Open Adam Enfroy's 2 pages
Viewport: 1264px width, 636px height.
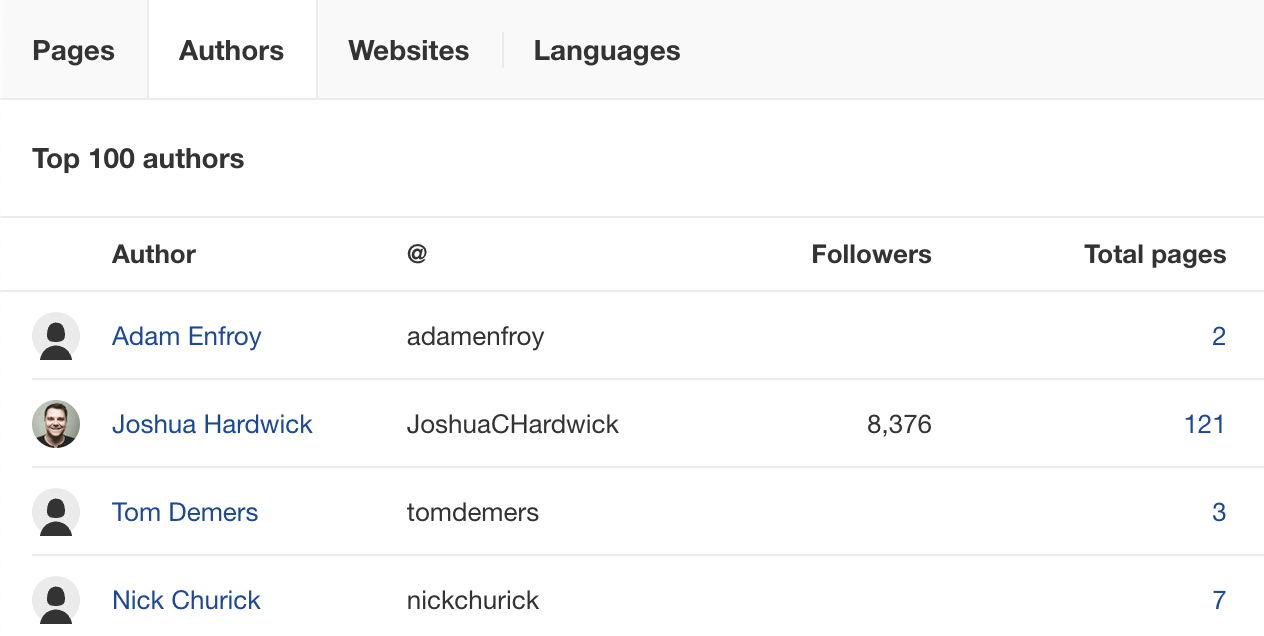1219,336
